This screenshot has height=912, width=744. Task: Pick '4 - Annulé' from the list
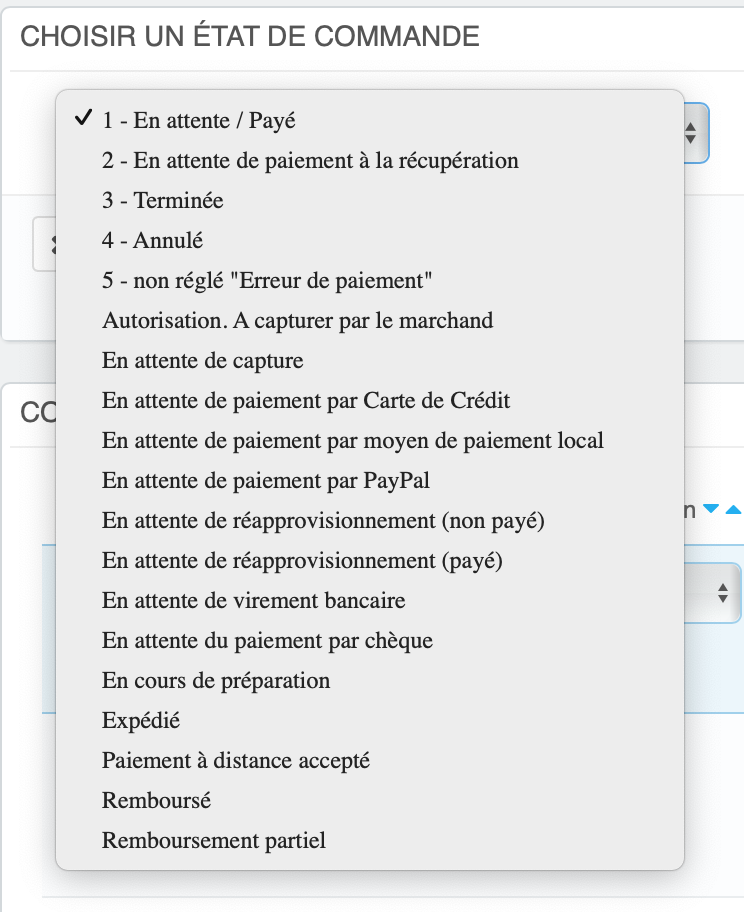click(369, 240)
